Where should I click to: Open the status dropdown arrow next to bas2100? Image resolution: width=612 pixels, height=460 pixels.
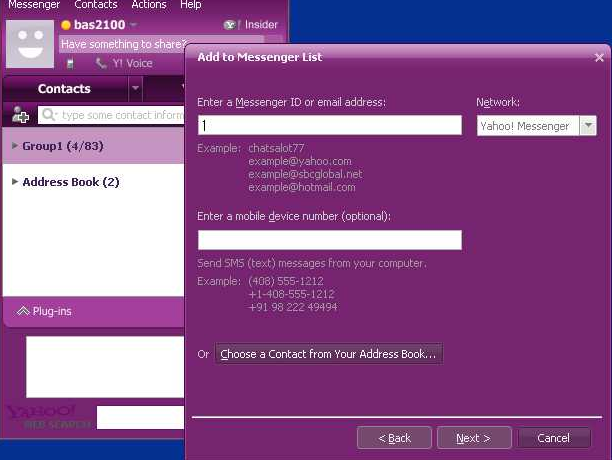click(x=133, y=25)
